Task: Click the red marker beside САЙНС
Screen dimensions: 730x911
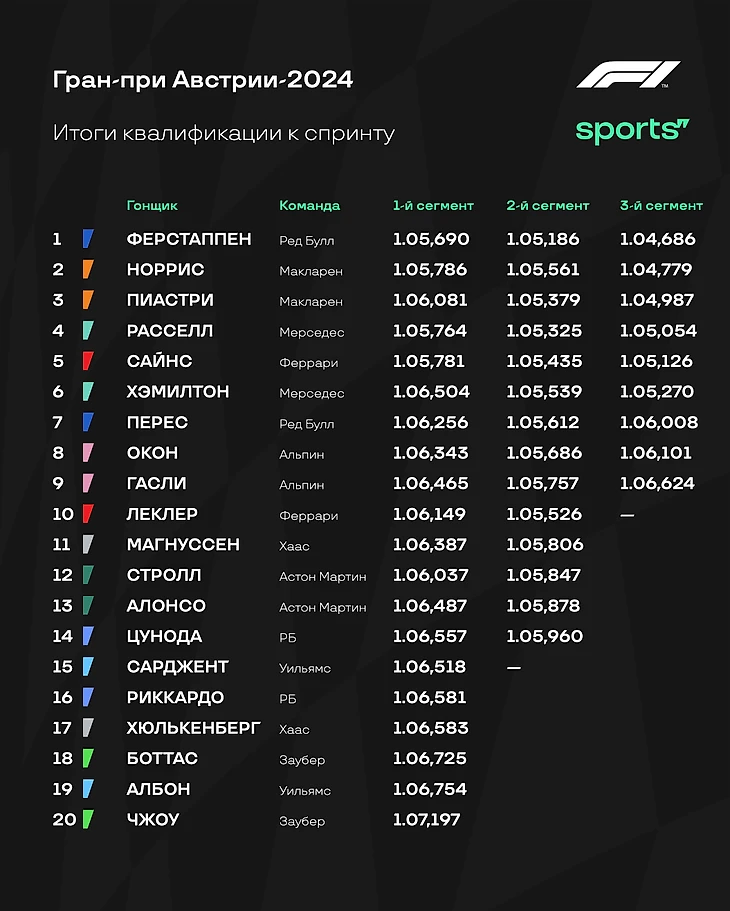Action: coord(88,361)
